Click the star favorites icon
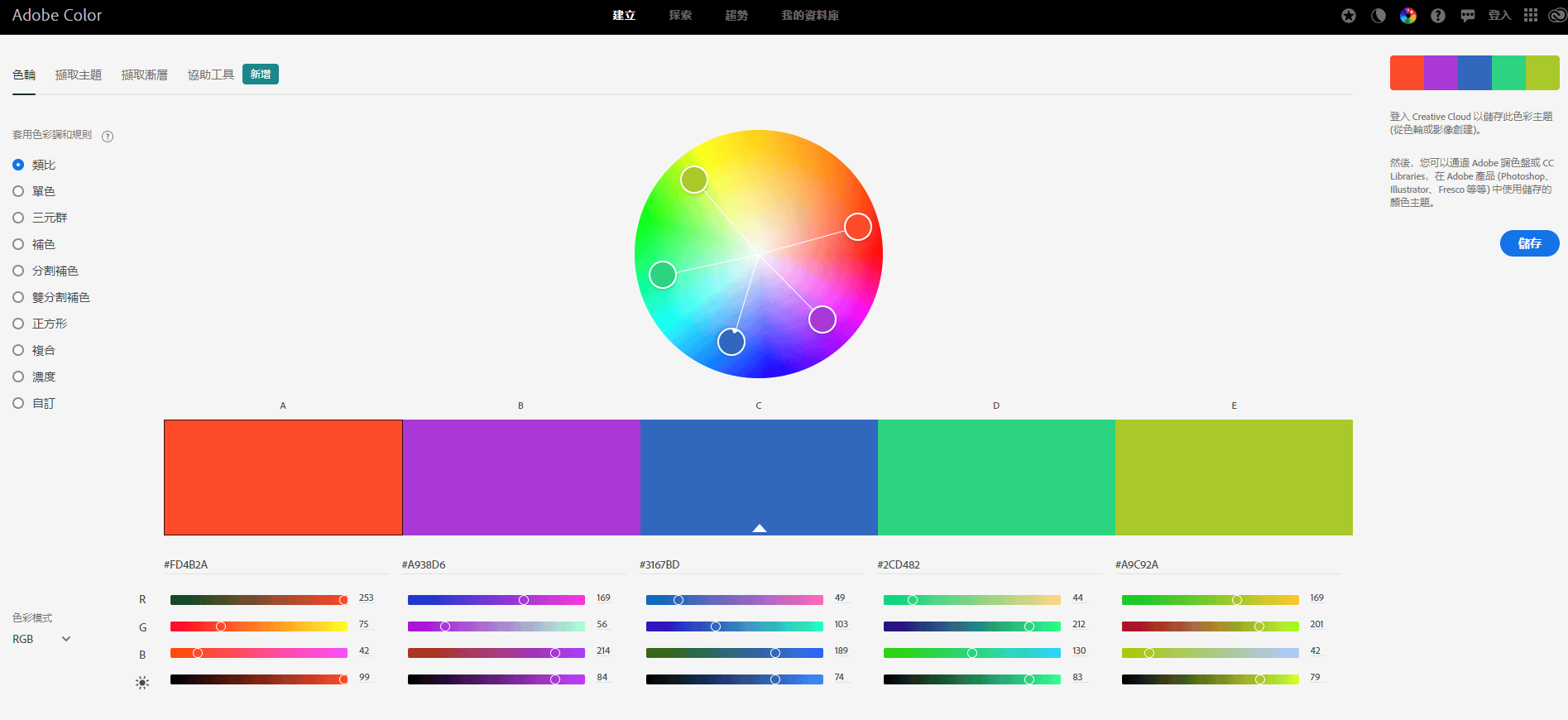The height and width of the screenshot is (720, 1568). click(x=1349, y=16)
